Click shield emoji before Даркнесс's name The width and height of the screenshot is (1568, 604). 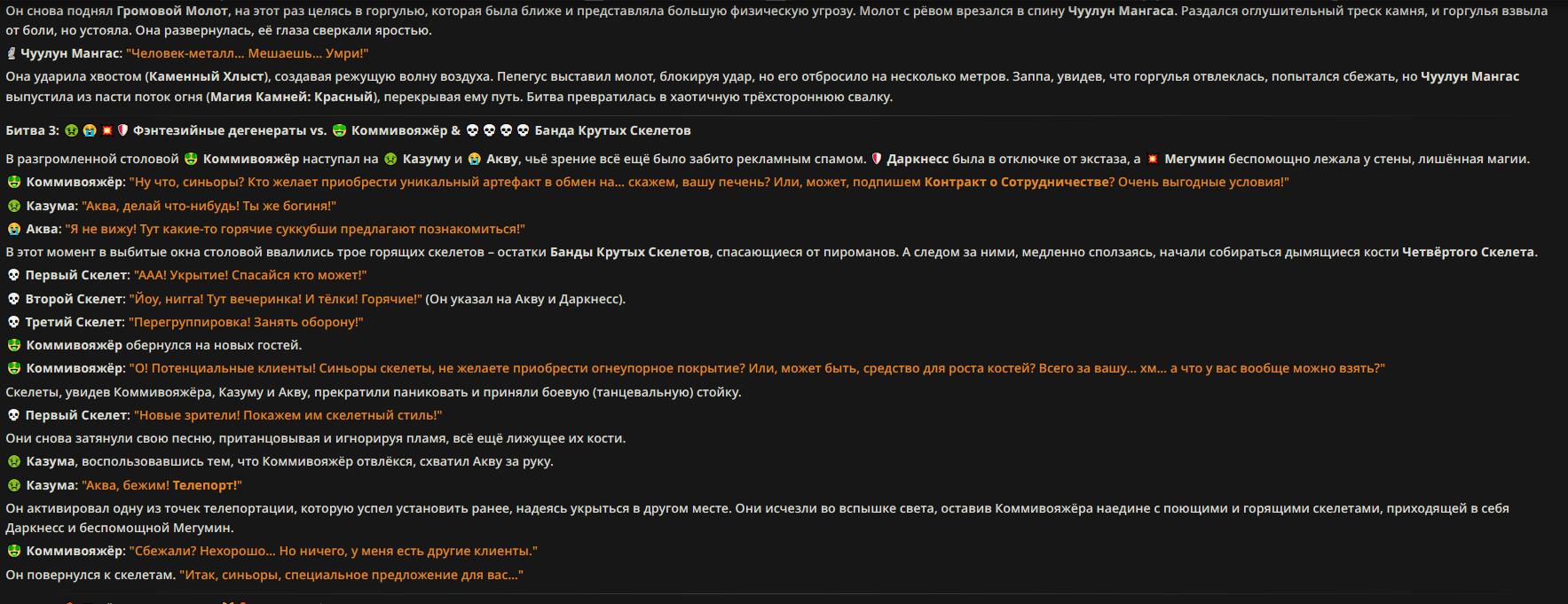876,159
